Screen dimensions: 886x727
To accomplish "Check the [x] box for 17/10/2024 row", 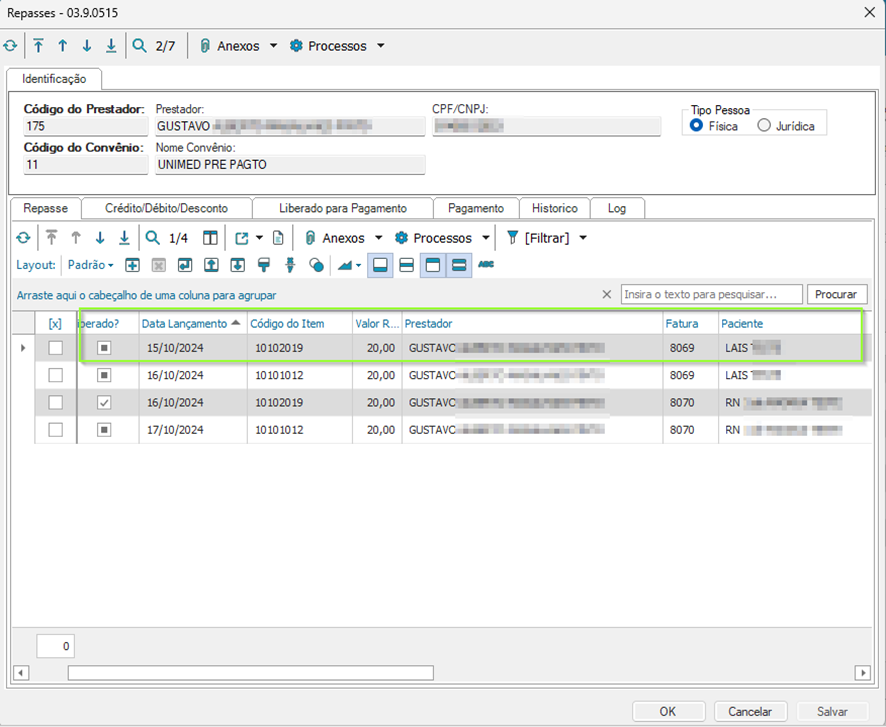I will pyautogui.click(x=55, y=430).
